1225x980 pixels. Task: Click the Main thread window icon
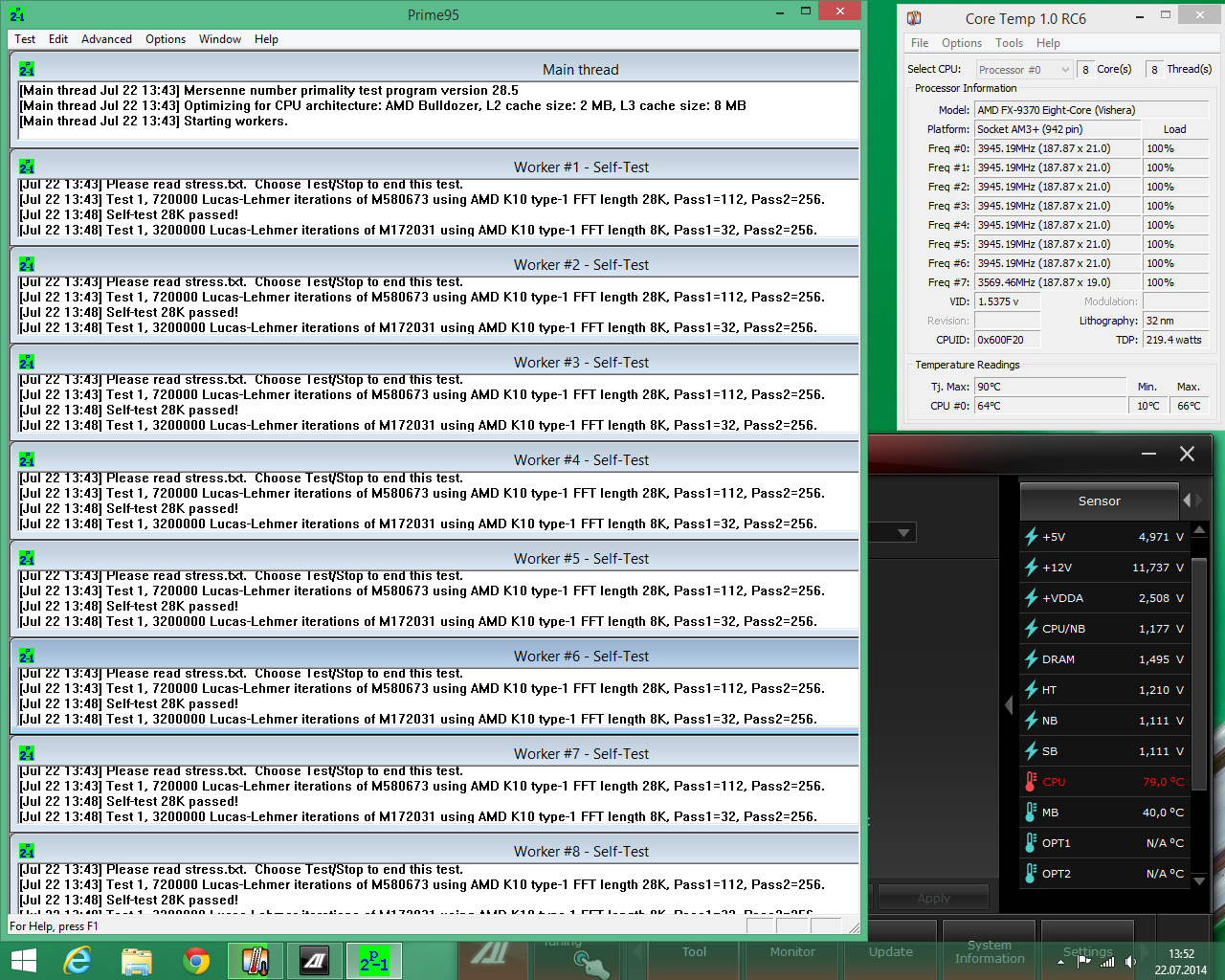tap(27, 69)
